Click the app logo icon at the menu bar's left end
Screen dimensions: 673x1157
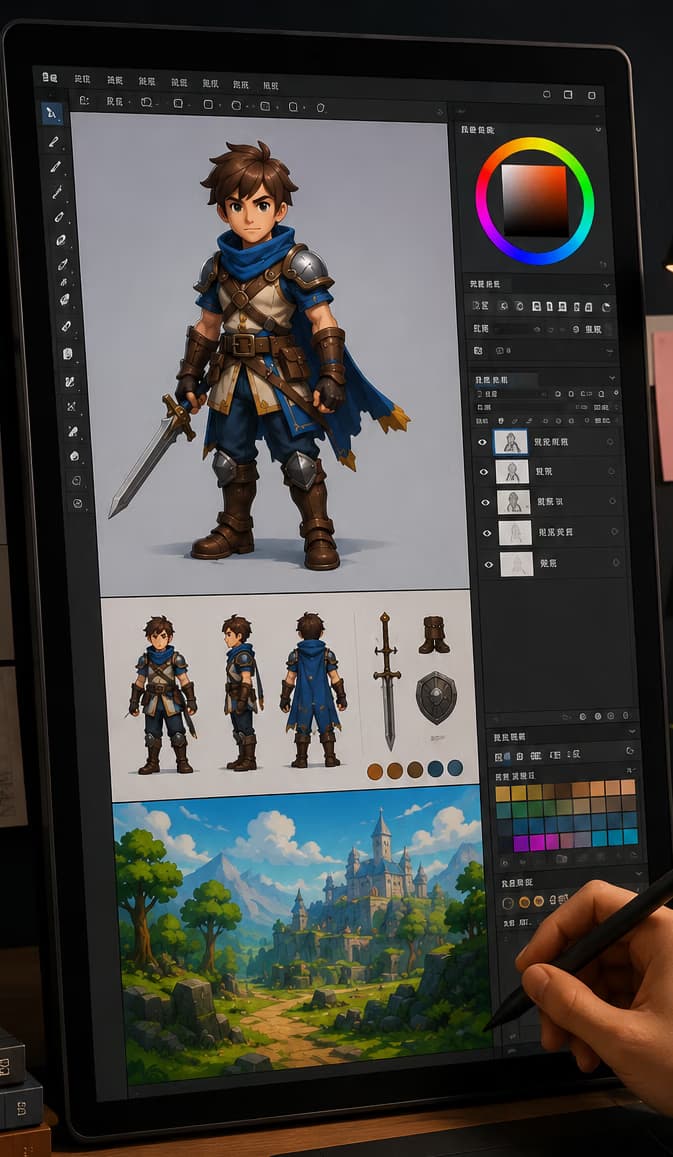click(x=49, y=77)
